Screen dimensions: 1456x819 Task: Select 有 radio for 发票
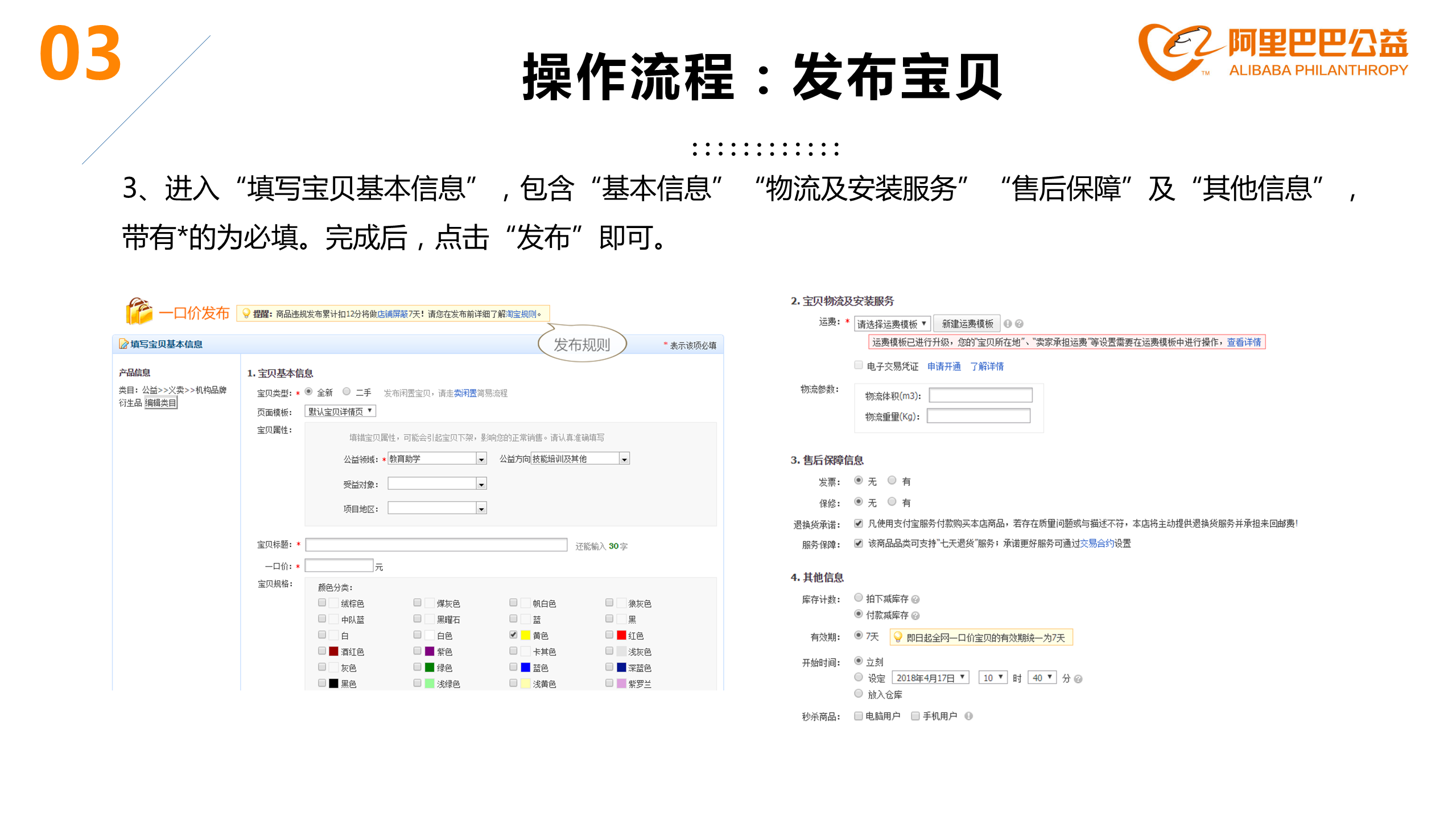click(892, 480)
